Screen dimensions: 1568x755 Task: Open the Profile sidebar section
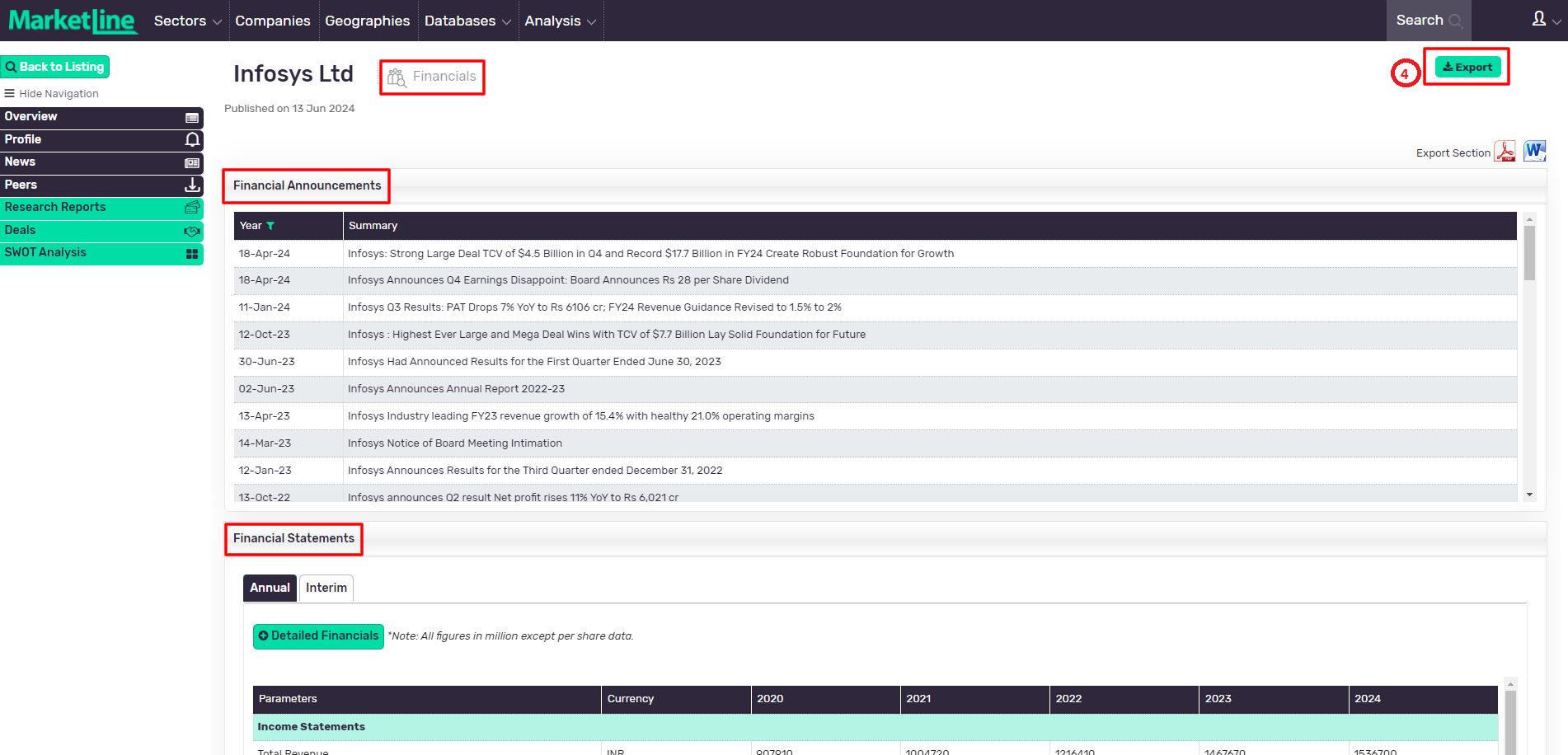pyautogui.click(x=101, y=139)
